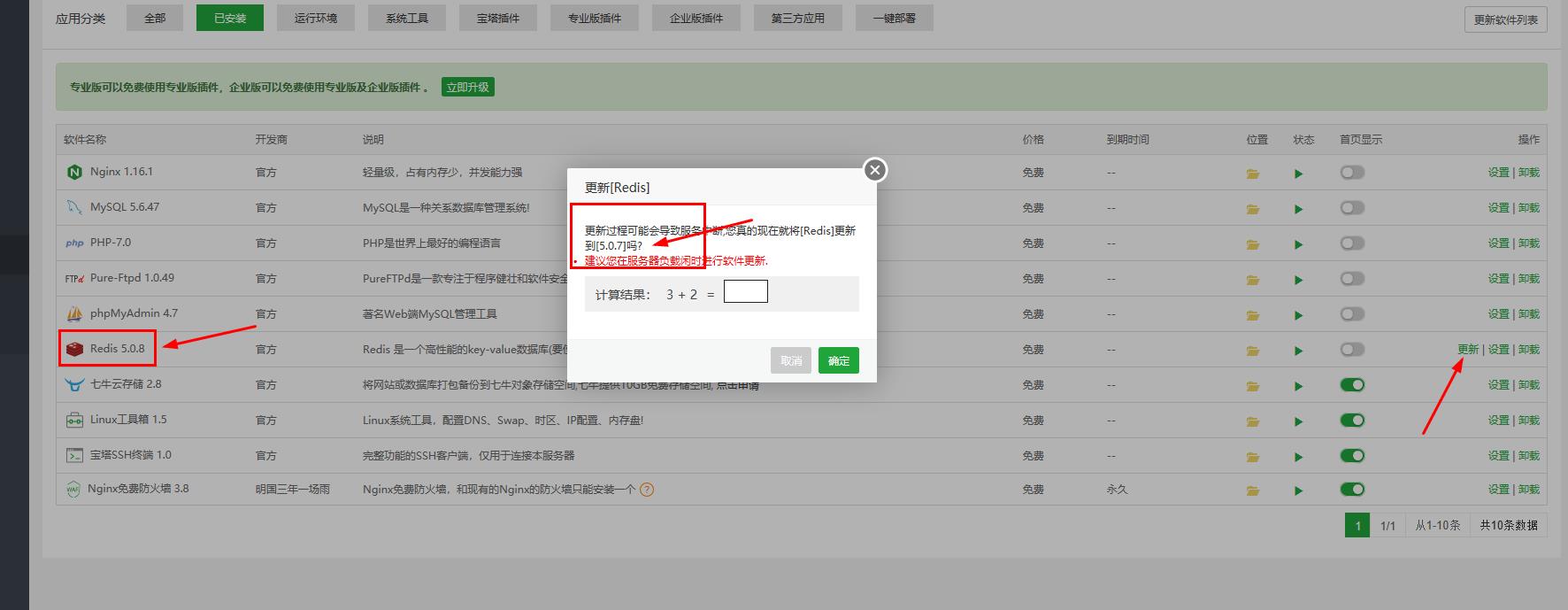Click 卸载 for Nginx免费防火墙 3.8
The image size is (1568, 610).
(x=1529, y=489)
